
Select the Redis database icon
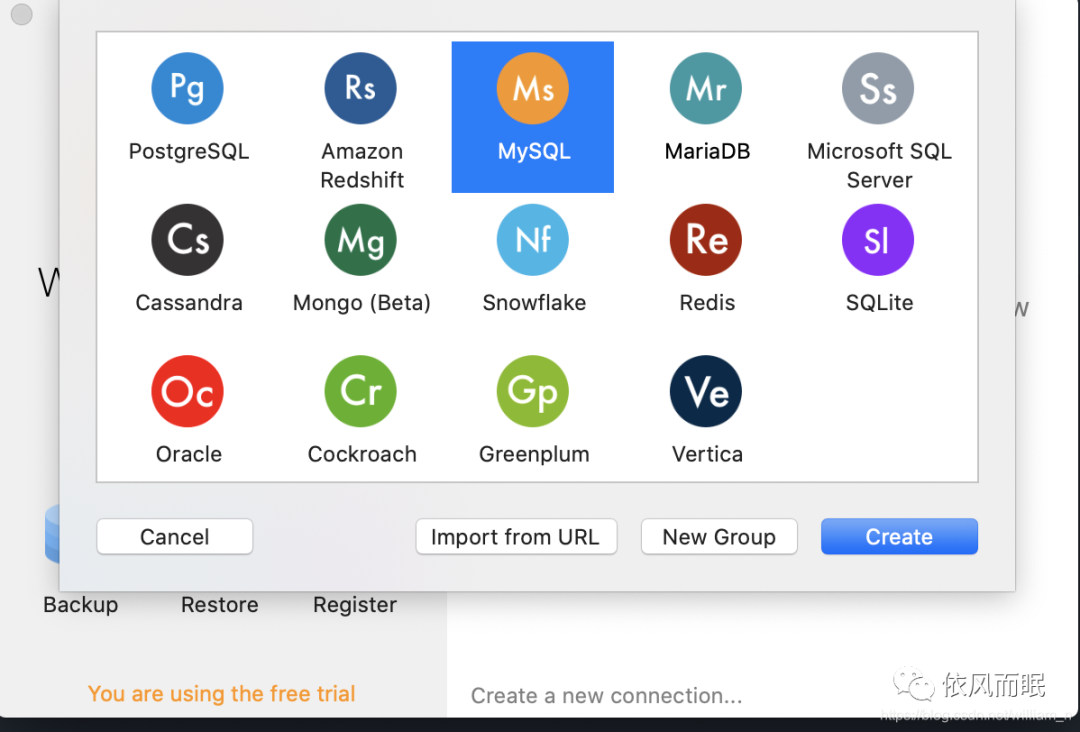tap(705, 240)
